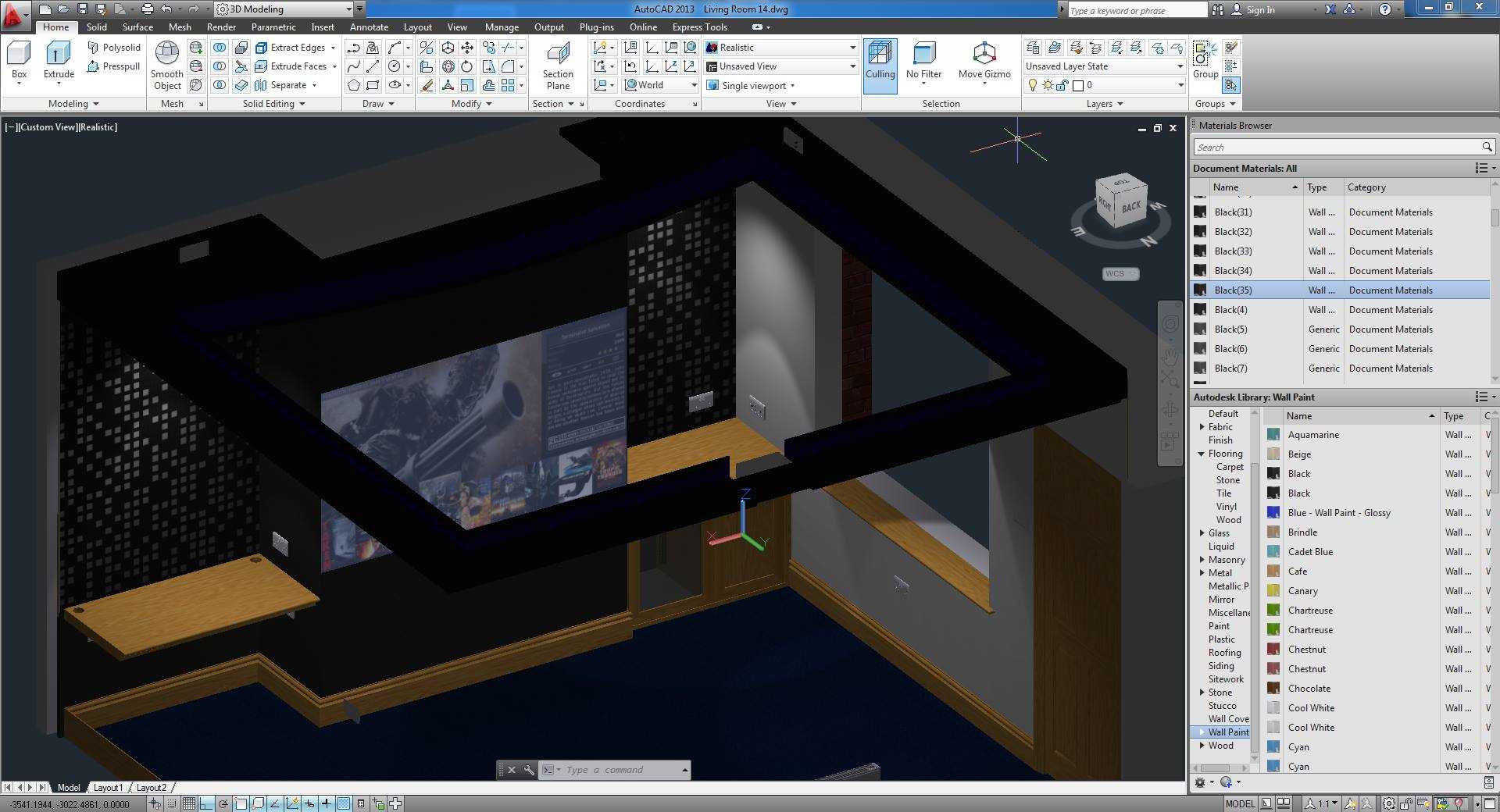Screen dimensions: 1500x812
Task: Open the Solid ribbon tab
Action: tap(97, 27)
